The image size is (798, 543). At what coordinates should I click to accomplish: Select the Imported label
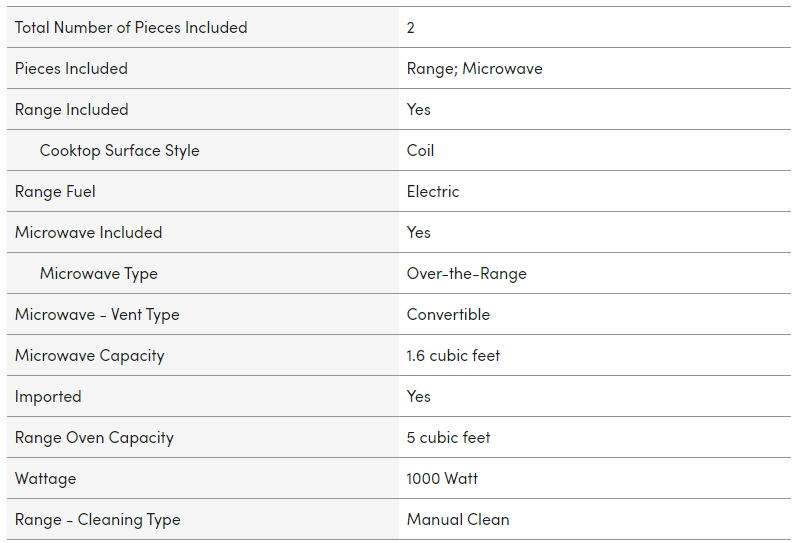pyautogui.click(x=48, y=397)
